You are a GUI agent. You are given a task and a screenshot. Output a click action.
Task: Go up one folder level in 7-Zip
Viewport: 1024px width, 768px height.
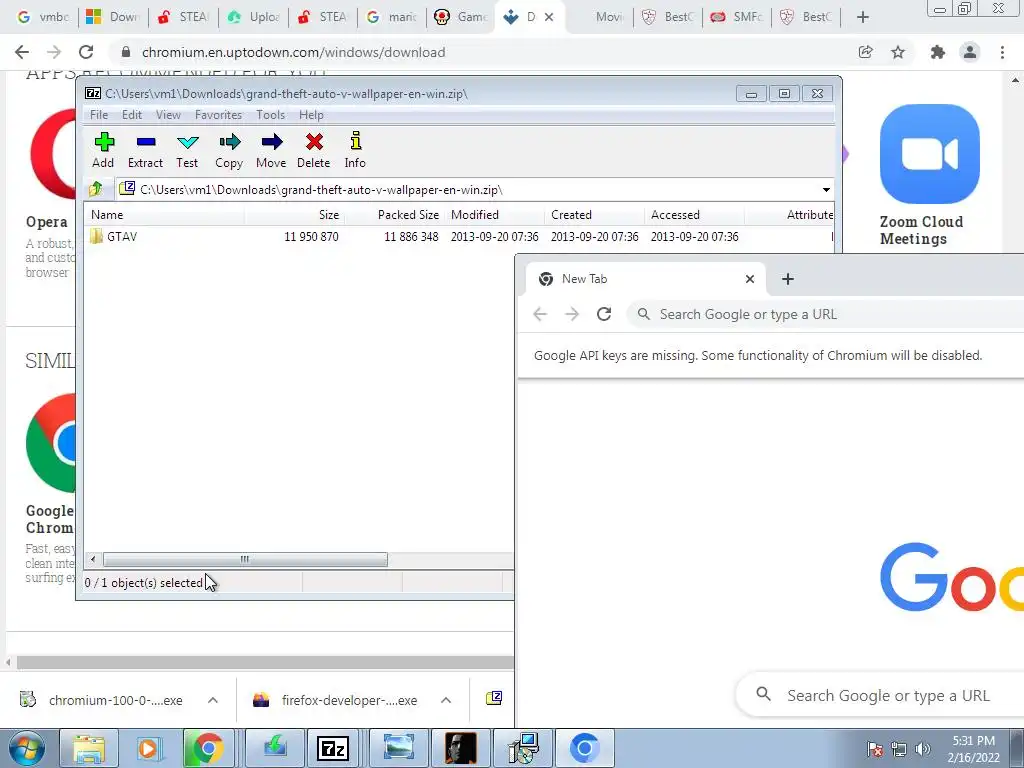(x=96, y=189)
